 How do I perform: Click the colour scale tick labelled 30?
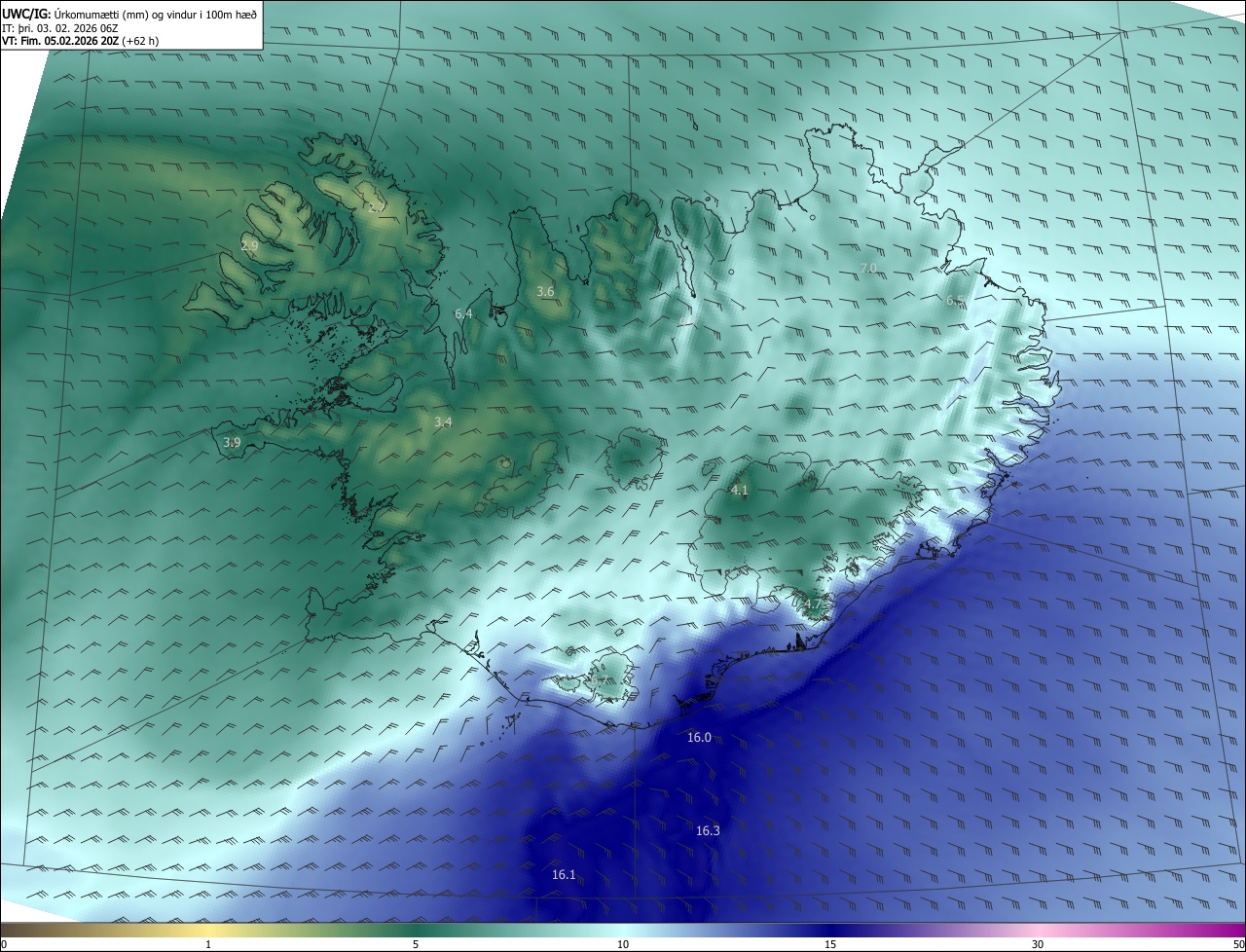coord(1038,944)
